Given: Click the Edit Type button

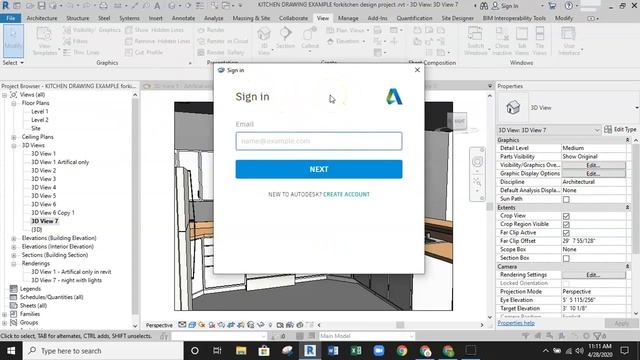Looking at the screenshot, I should 620,129.
